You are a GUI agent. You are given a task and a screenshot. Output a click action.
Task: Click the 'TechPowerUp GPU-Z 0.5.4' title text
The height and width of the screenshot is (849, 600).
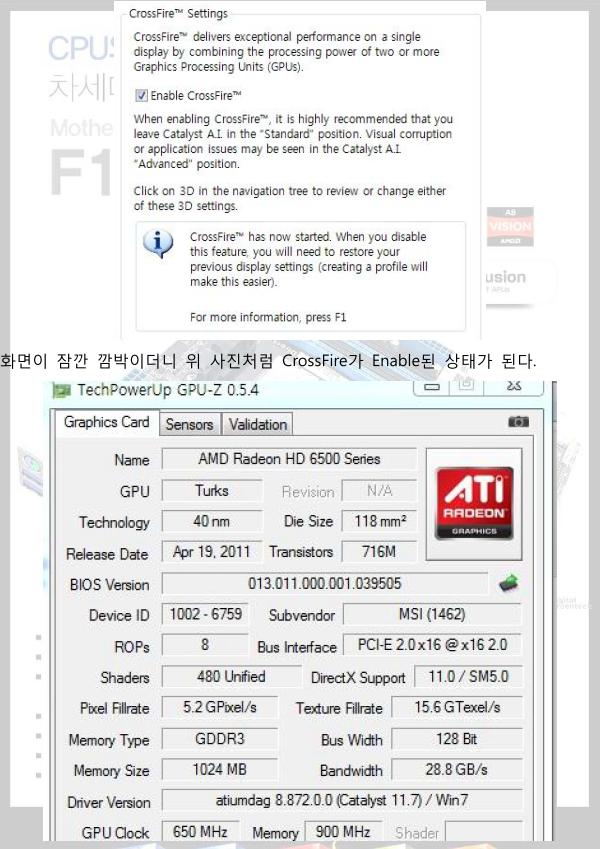click(x=168, y=390)
